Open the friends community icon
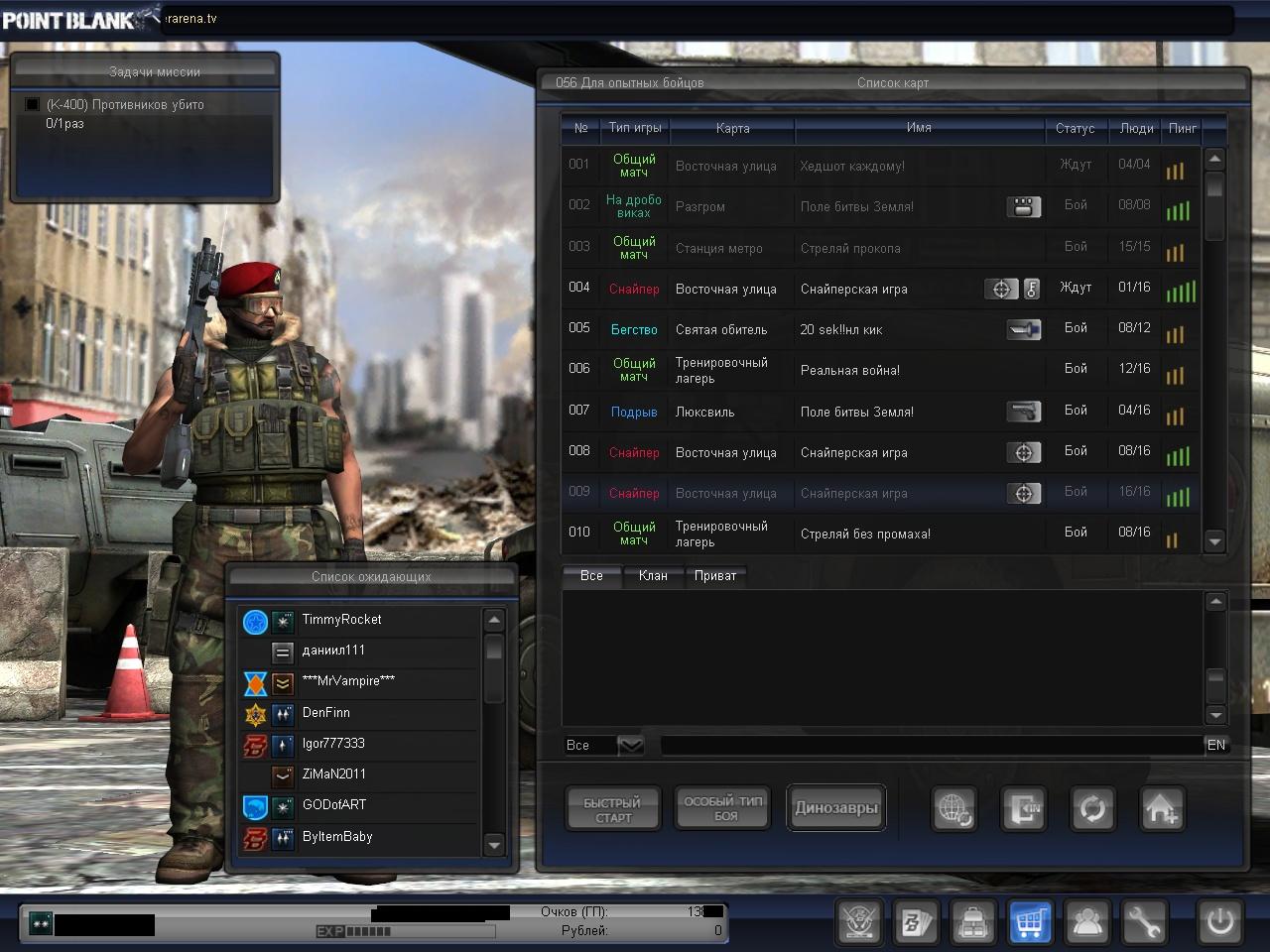Screen dimensions: 1270x952 [1087, 922]
